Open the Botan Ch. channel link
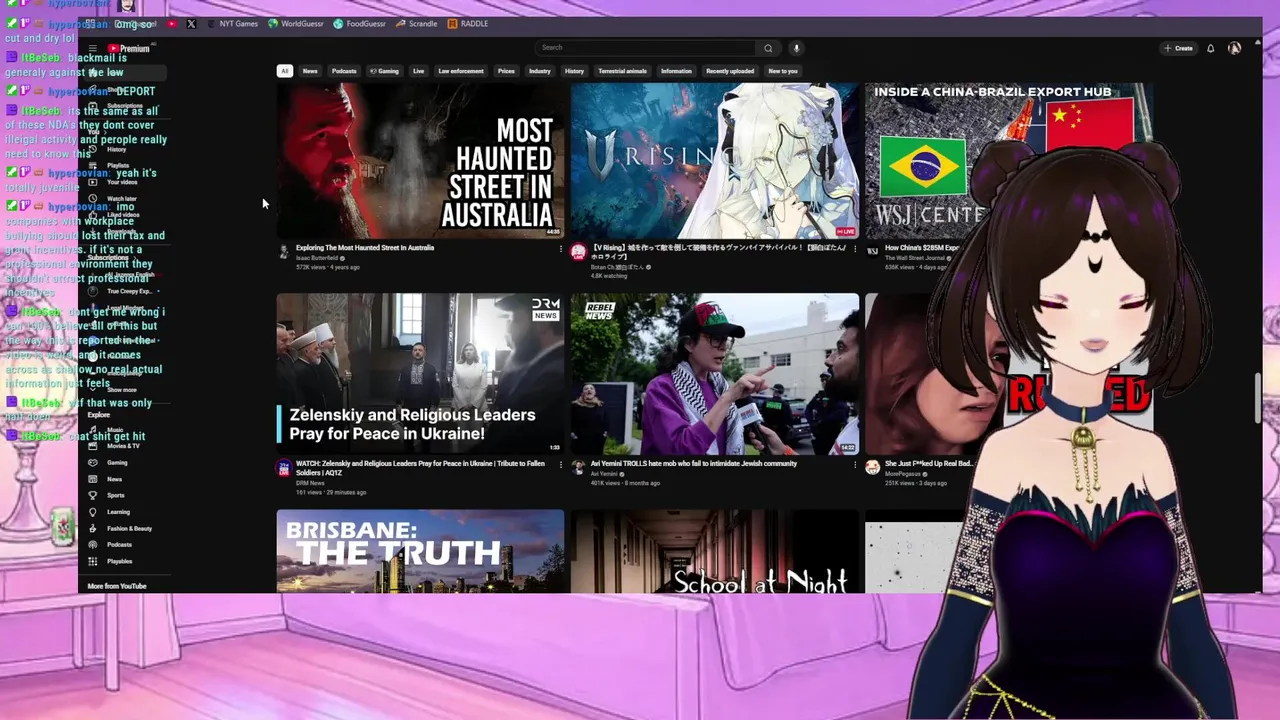Screen dimensions: 1280x720 [x=618, y=268]
